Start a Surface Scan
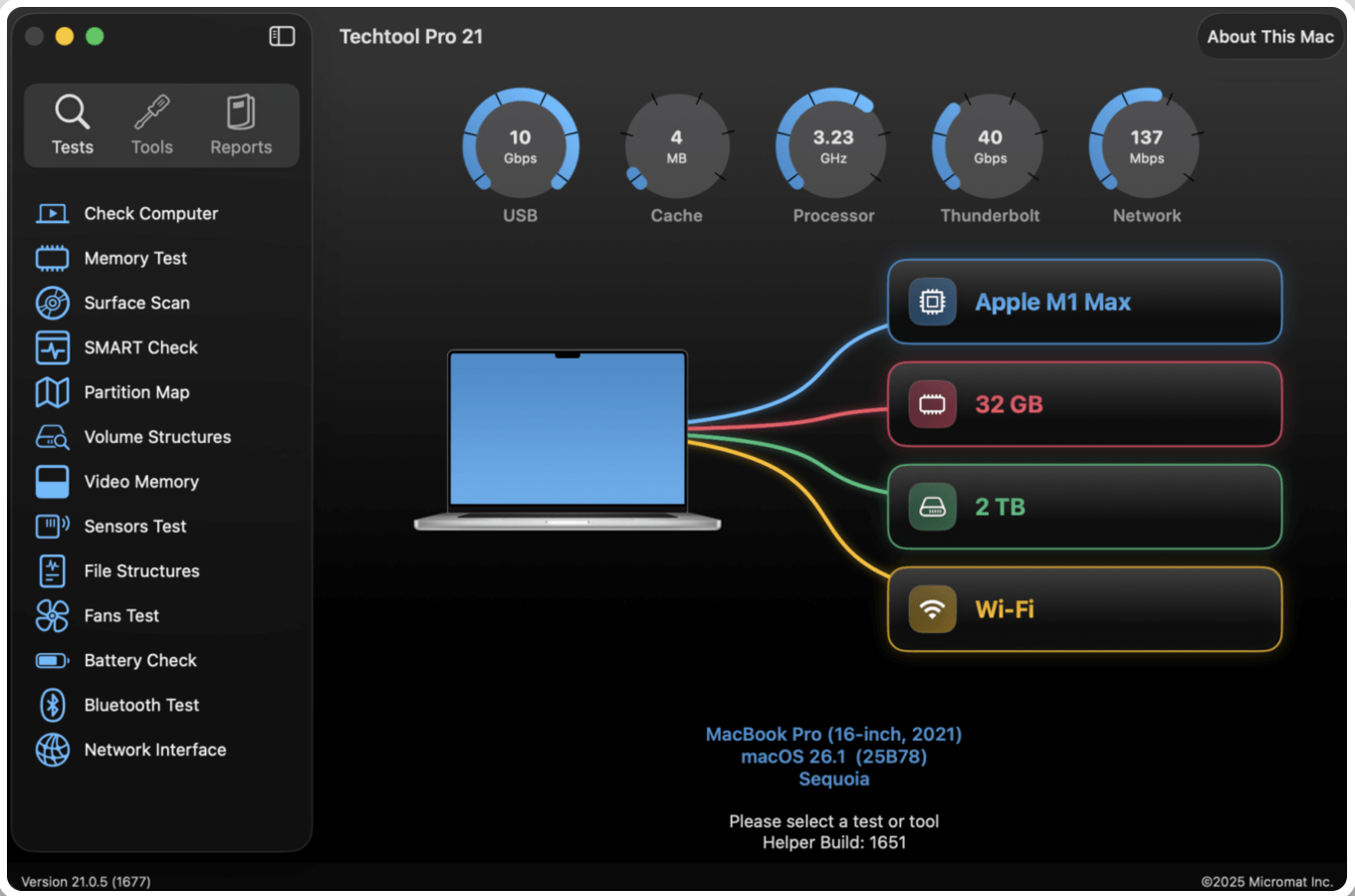 (x=136, y=303)
